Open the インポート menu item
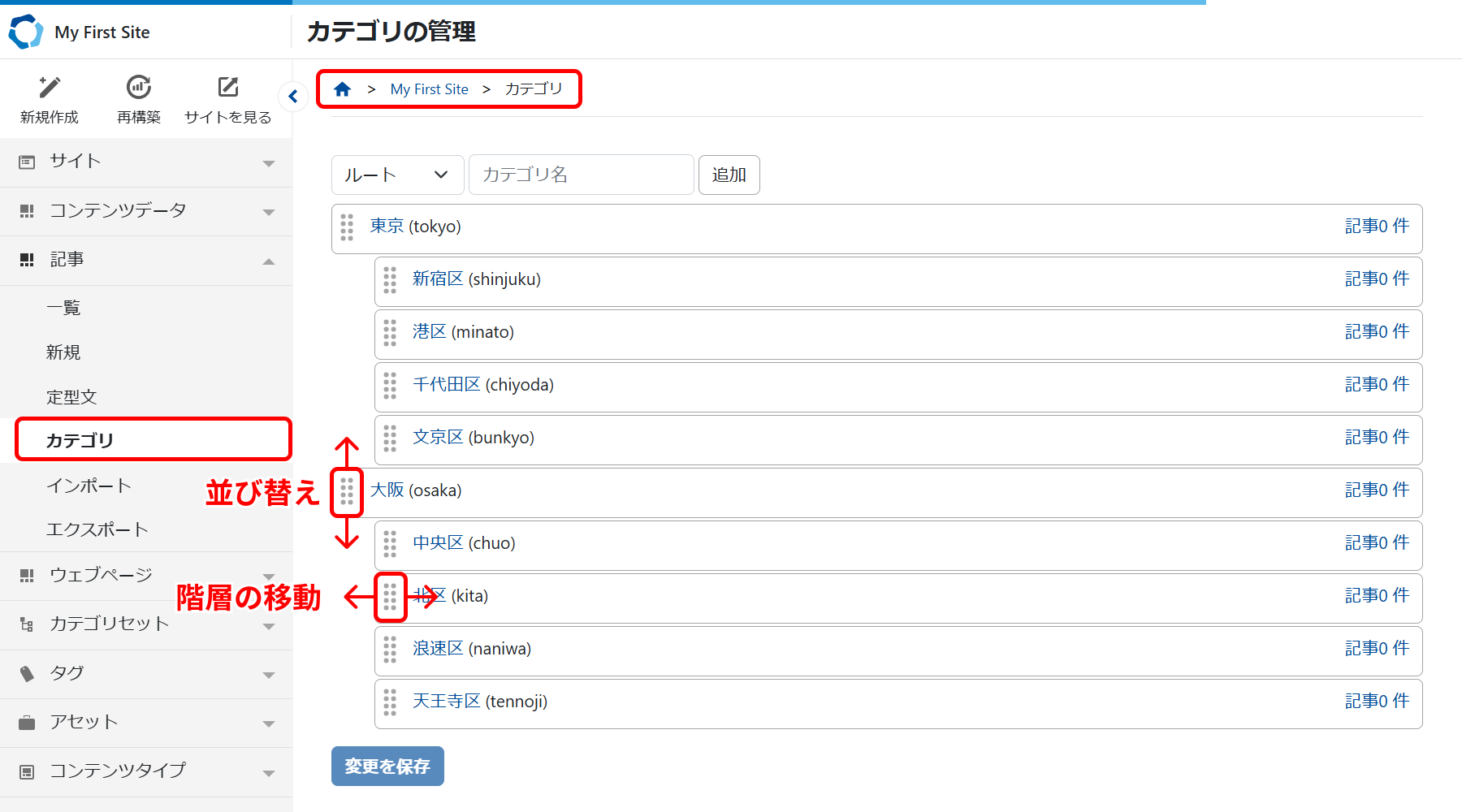 89,486
